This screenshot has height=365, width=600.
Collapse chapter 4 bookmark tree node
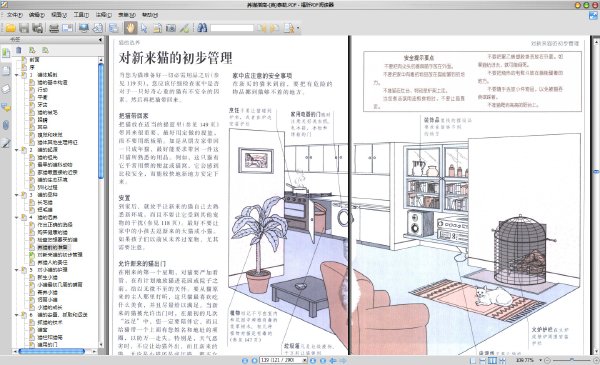pyautogui.click(x=17, y=217)
